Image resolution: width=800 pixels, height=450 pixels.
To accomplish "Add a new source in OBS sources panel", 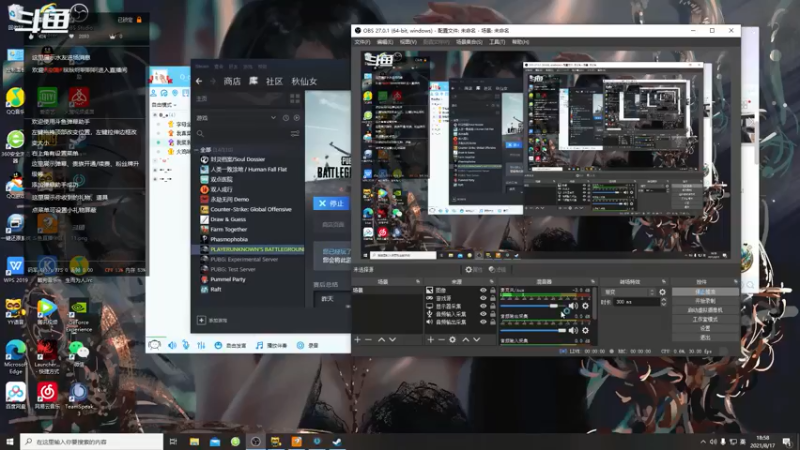I will tap(430, 340).
